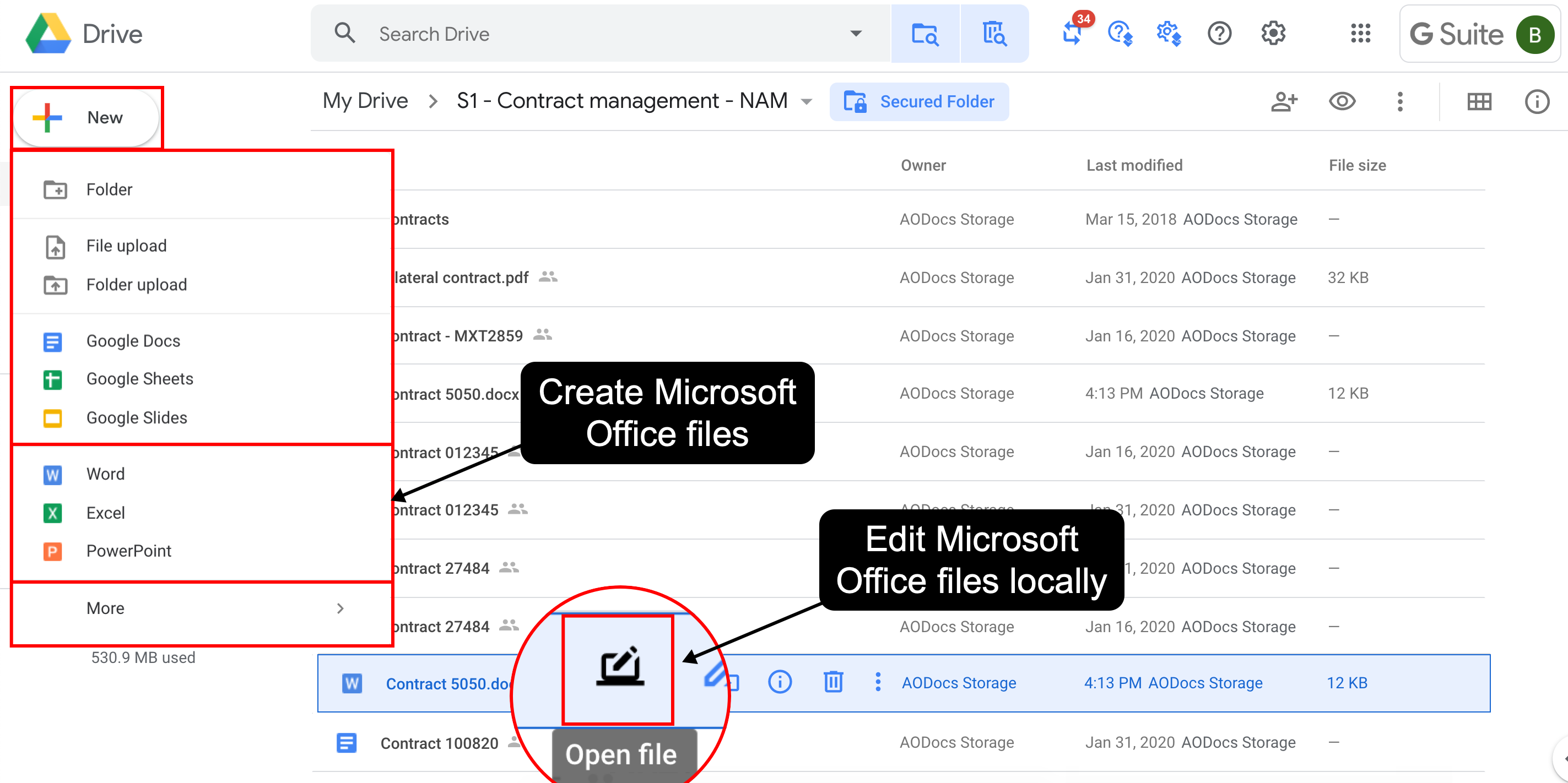Create a new Excel file
1568x783 pixels.
click(202, 513)
